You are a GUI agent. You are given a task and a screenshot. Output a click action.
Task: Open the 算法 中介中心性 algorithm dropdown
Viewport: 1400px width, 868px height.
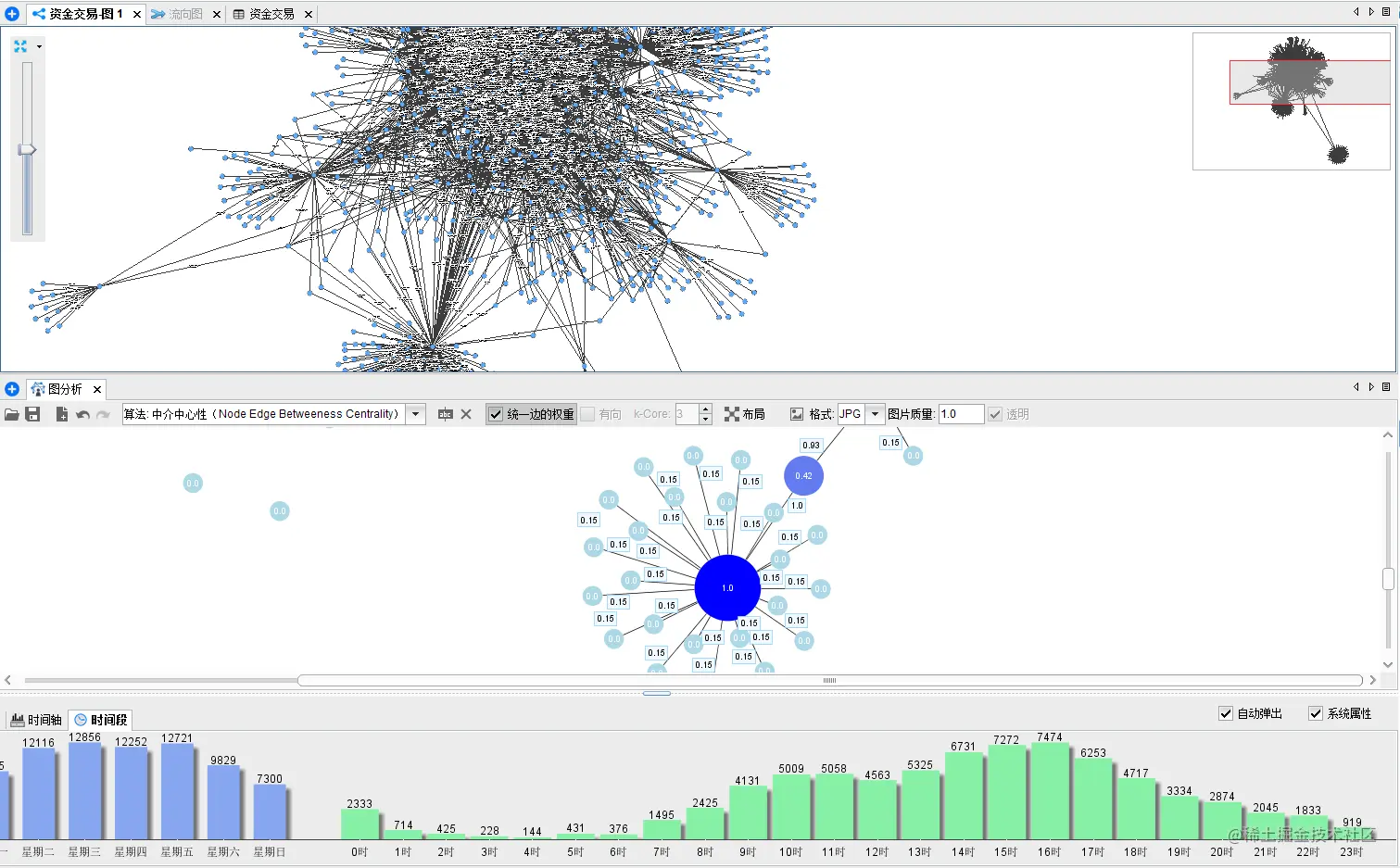tap(416, 414)
